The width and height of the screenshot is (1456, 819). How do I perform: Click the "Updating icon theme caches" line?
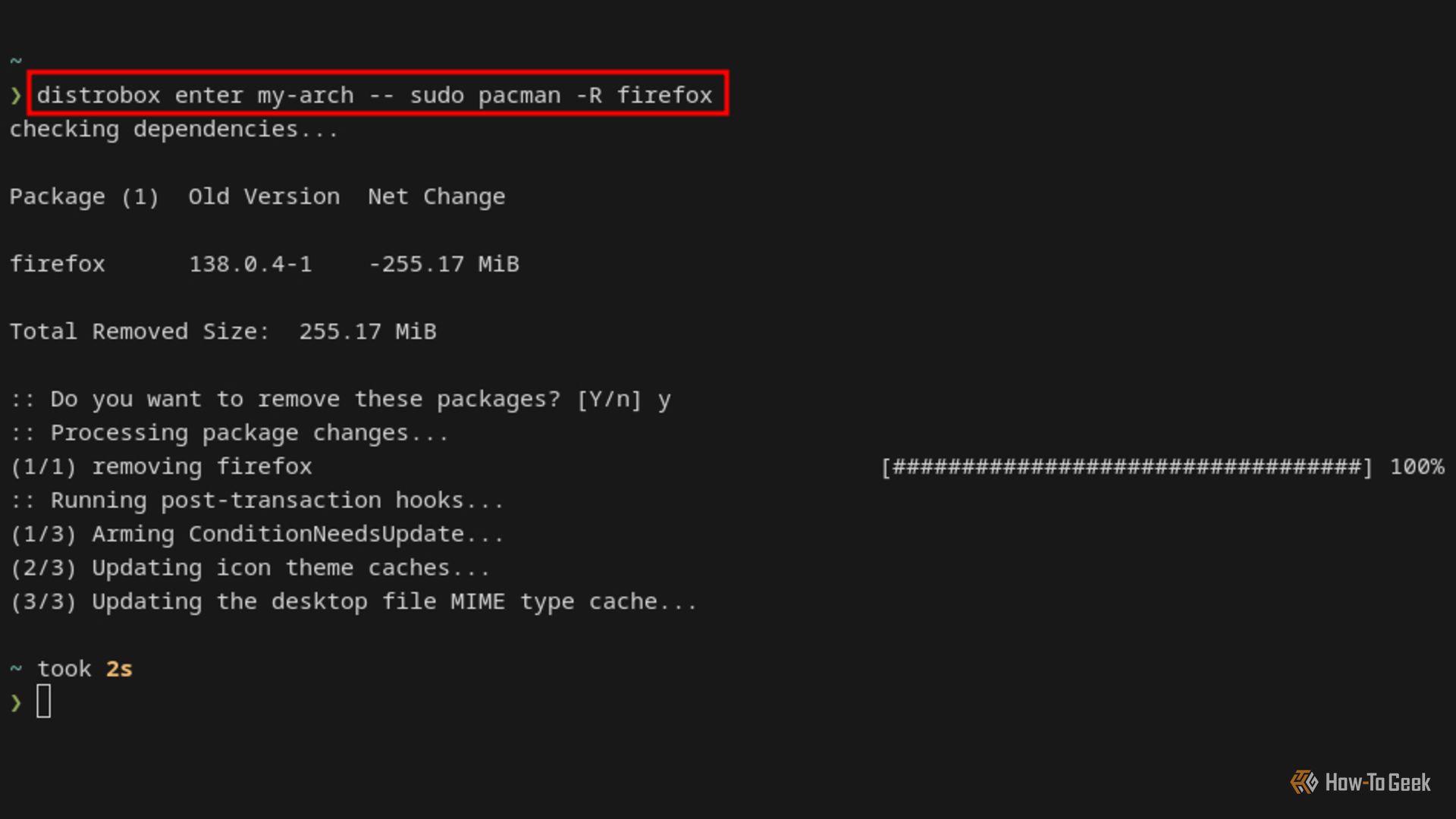(250, 568)
